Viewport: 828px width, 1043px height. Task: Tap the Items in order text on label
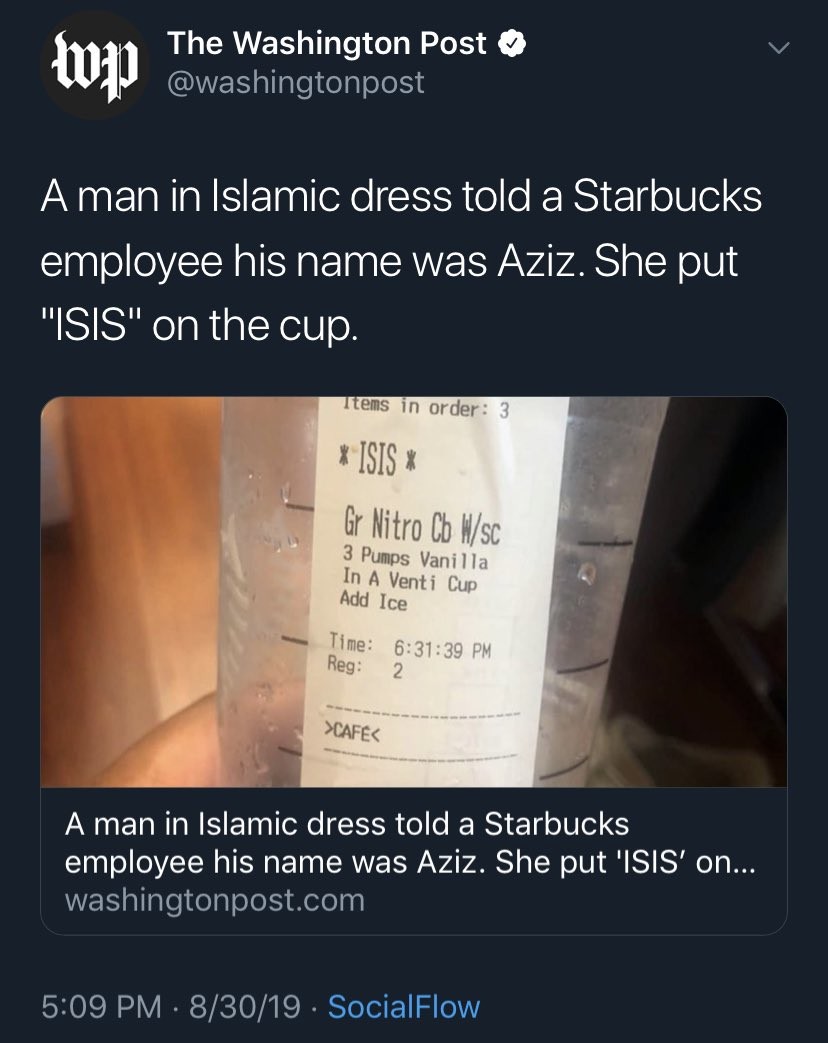(x=426, y=406)
